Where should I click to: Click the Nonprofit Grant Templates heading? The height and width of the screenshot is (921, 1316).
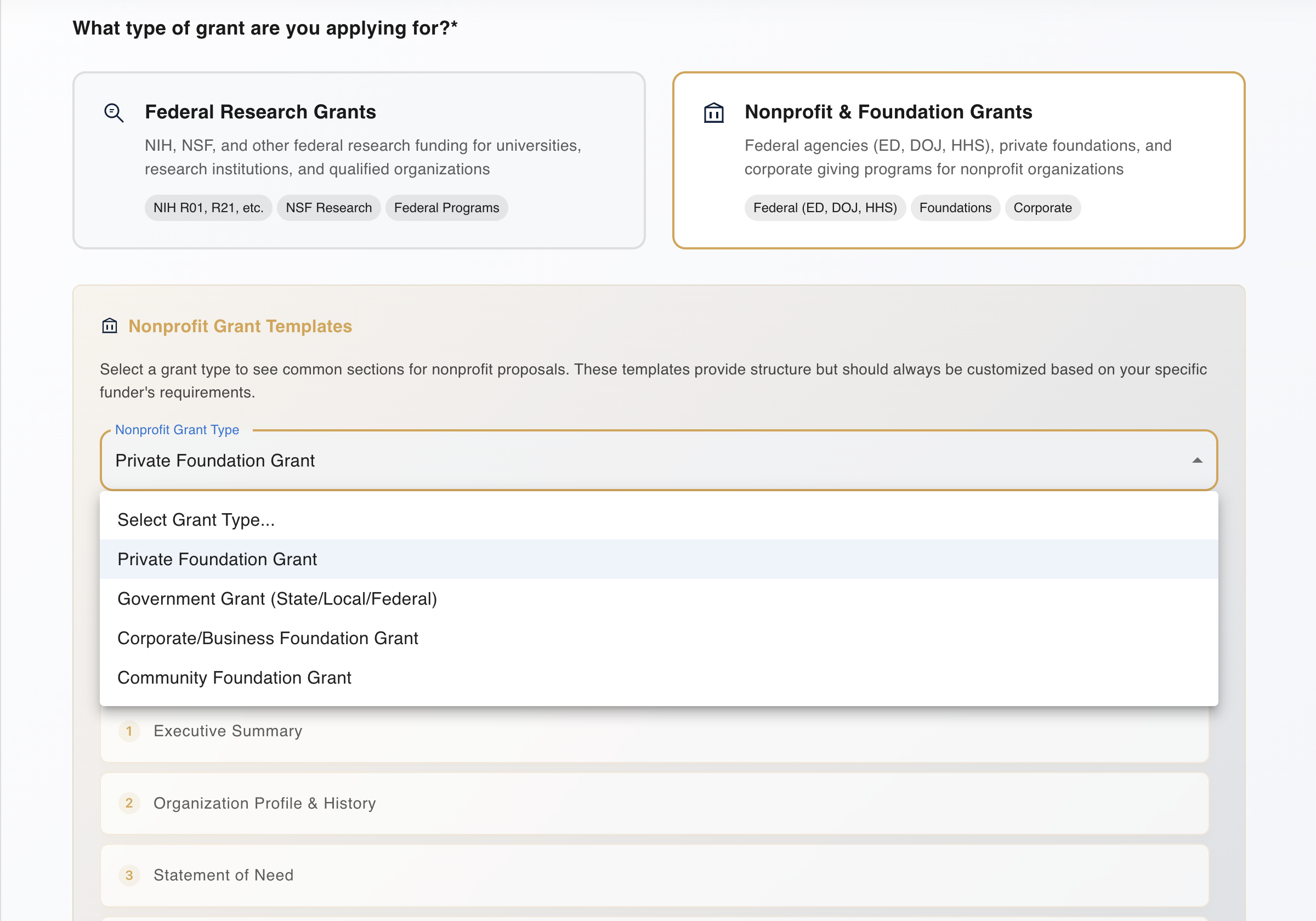[x=240, y=326]
